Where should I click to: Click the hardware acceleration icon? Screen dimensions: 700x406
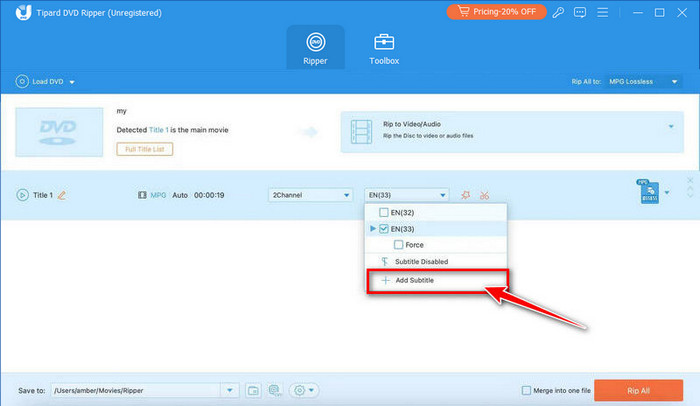[275, 390]
